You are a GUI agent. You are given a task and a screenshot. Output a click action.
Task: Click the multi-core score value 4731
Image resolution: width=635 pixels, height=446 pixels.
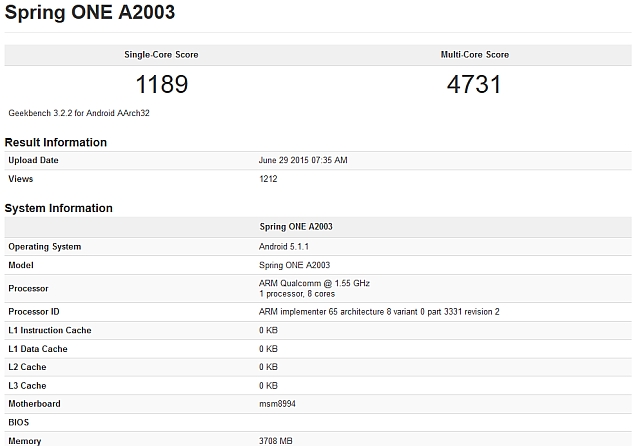click(x=475, y=84)
